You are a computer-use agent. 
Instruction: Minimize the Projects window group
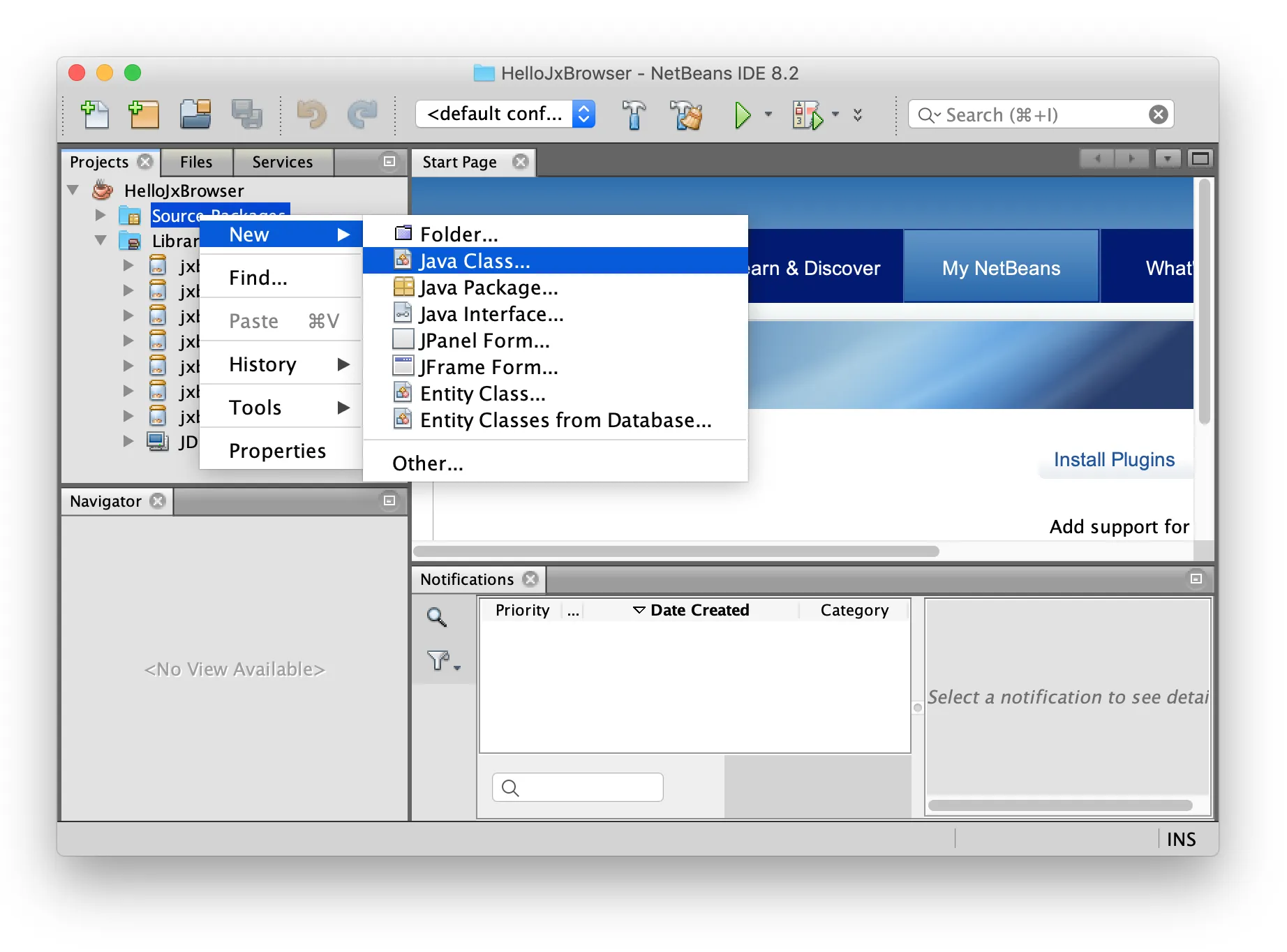click(x=389, y=161)
